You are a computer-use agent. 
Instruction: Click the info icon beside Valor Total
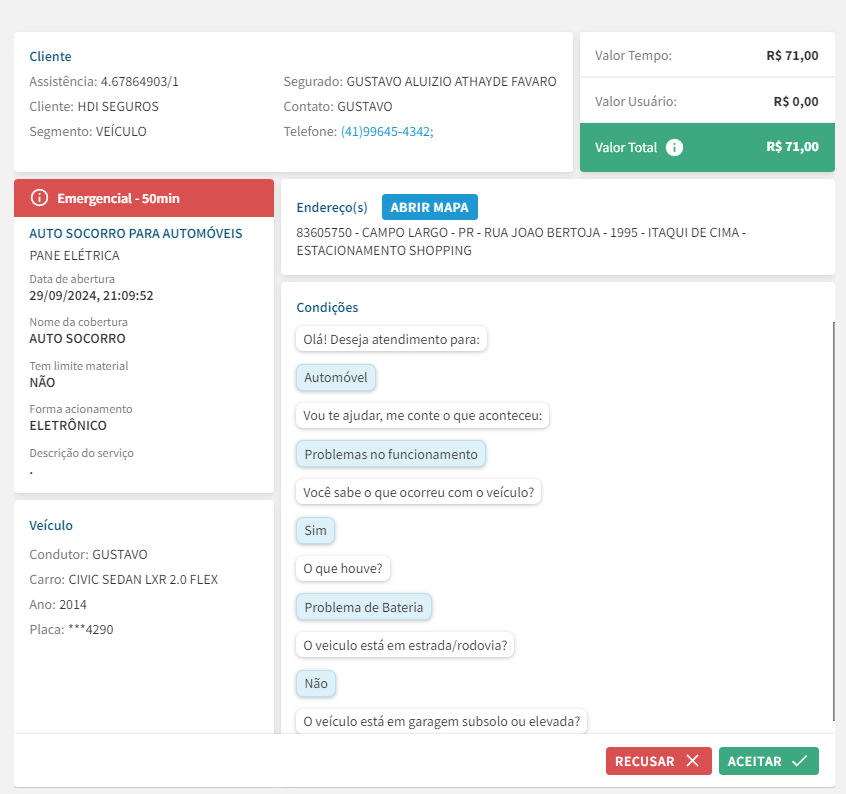click(675, 147)
